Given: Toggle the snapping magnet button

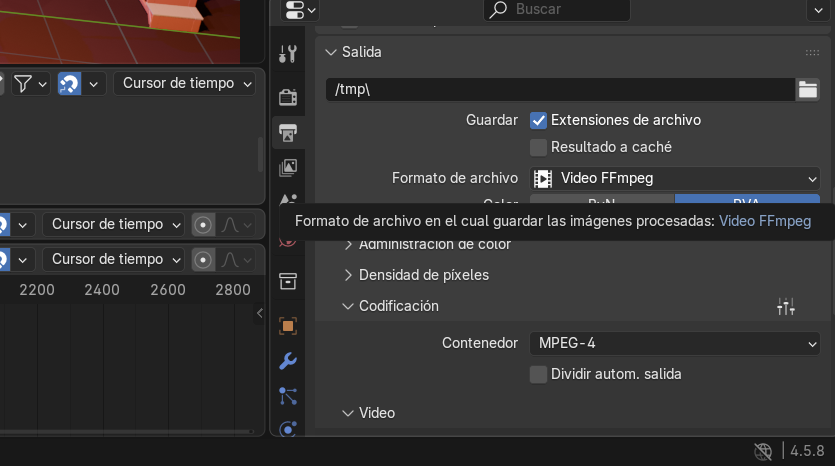Looking at the screenshot, I should click(x=69, y=84).
